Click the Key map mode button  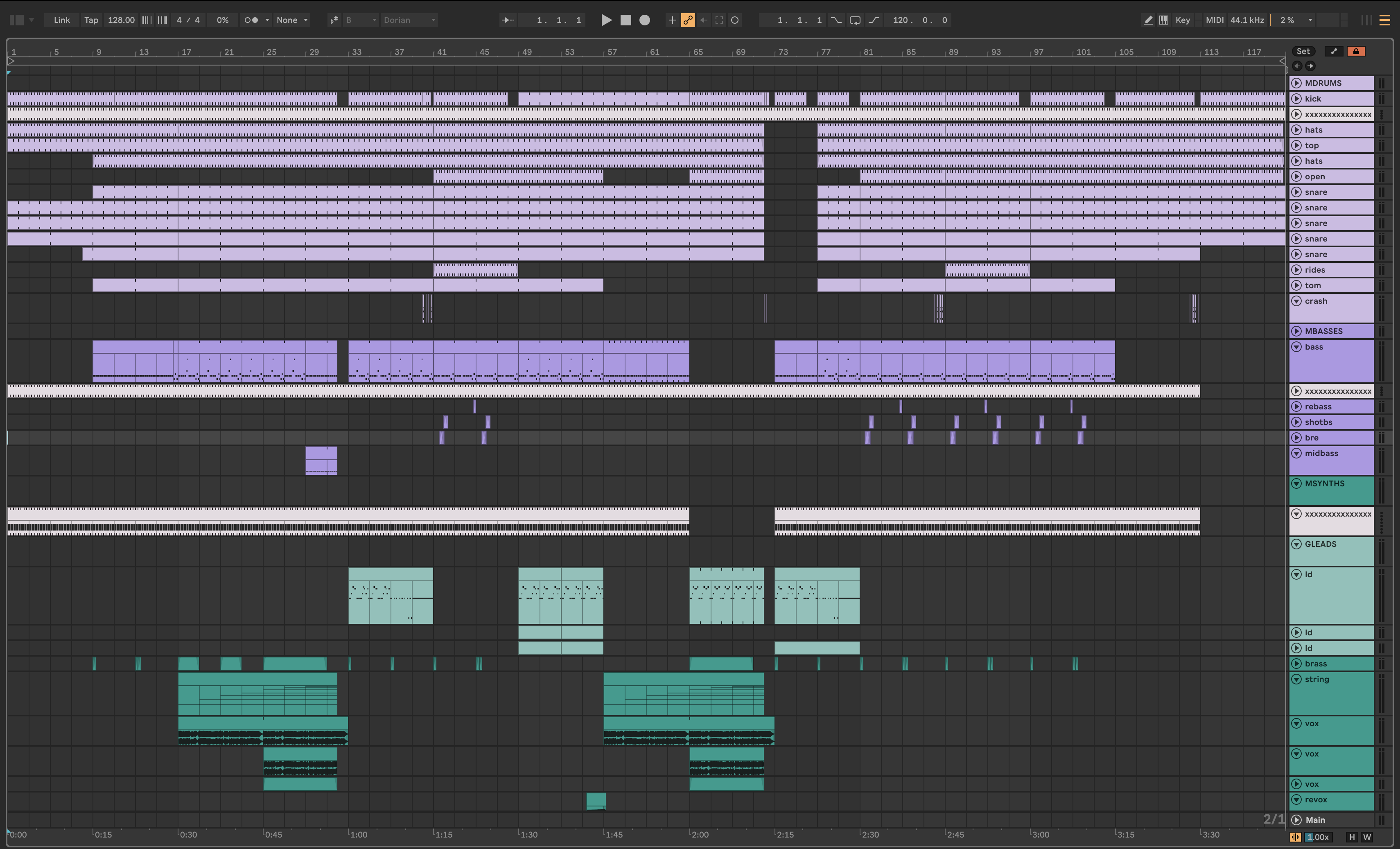point(1182,20)
